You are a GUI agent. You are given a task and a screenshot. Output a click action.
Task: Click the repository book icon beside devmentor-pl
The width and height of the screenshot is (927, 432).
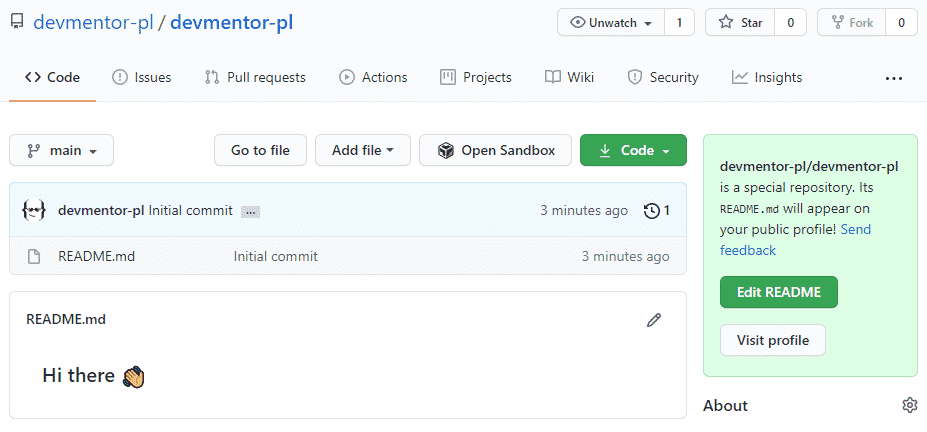tap(17, 22)
